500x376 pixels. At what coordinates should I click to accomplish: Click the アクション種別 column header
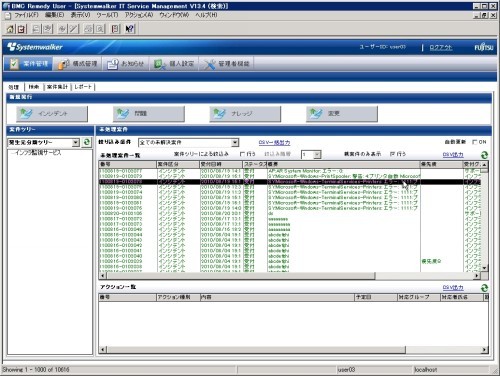click(178, 297)
